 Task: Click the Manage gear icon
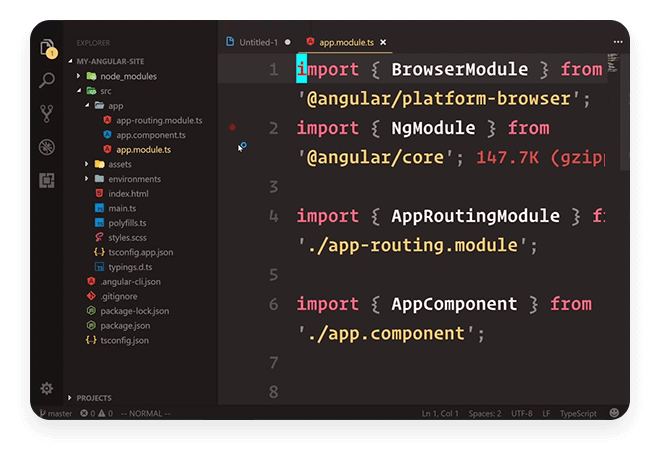pos(47,388)
